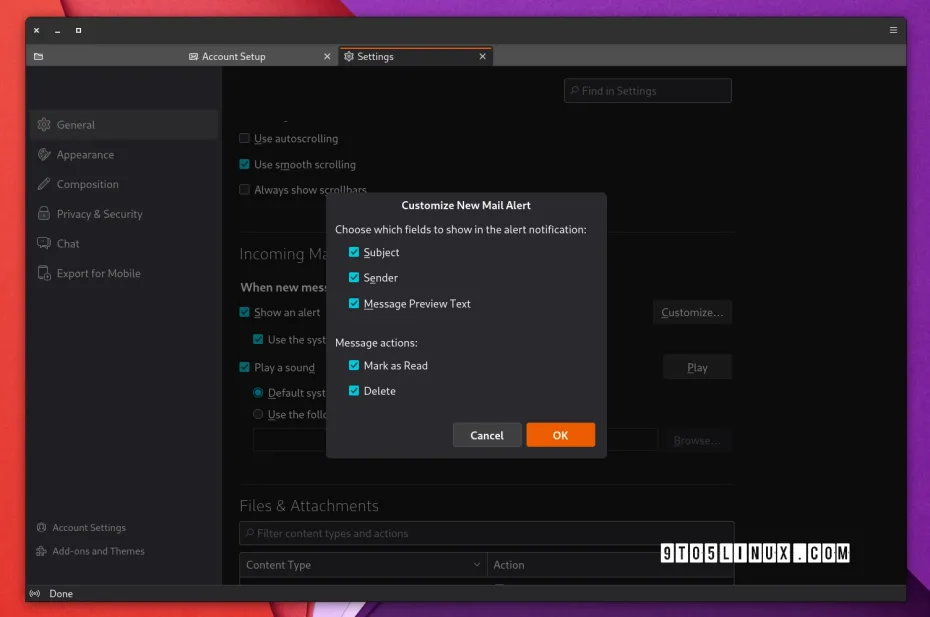Close the Account Setup tab
The image size is (930, 617).
[327, 56]
